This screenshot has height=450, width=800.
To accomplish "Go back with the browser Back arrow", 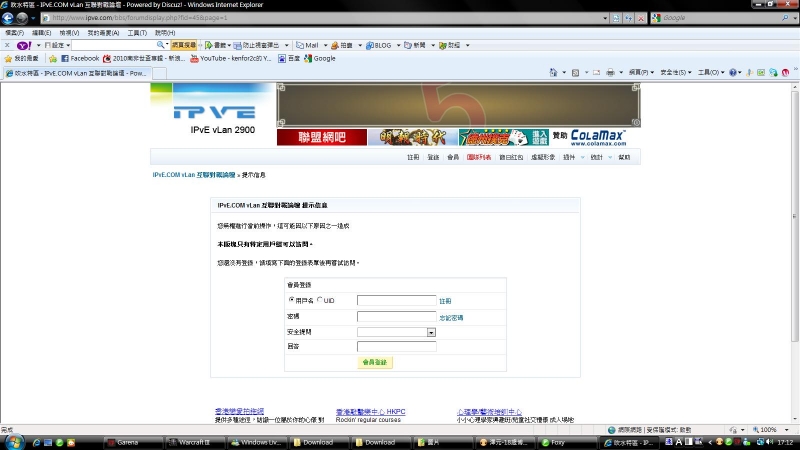I will coord(8,18).
